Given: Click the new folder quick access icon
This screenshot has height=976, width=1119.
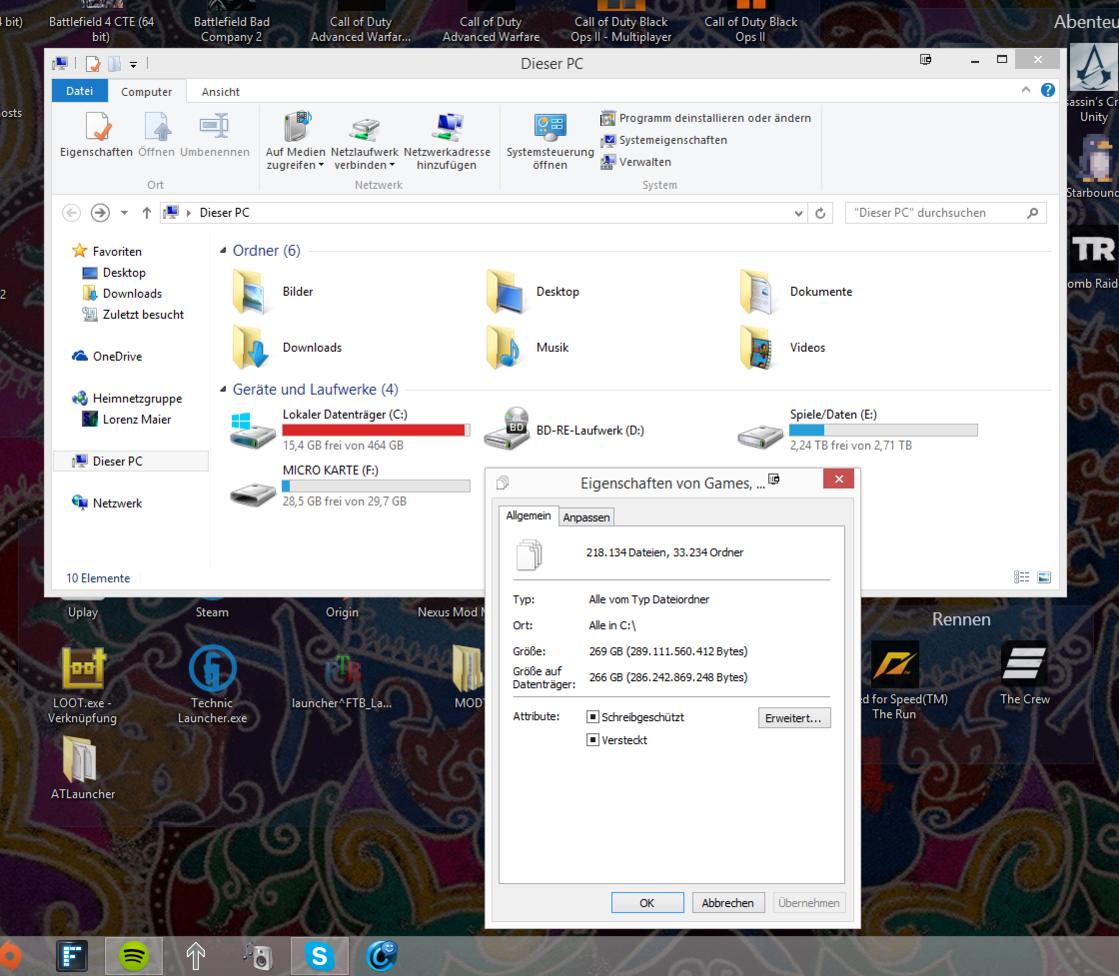Looking at the screenshot, I should 113,64.
